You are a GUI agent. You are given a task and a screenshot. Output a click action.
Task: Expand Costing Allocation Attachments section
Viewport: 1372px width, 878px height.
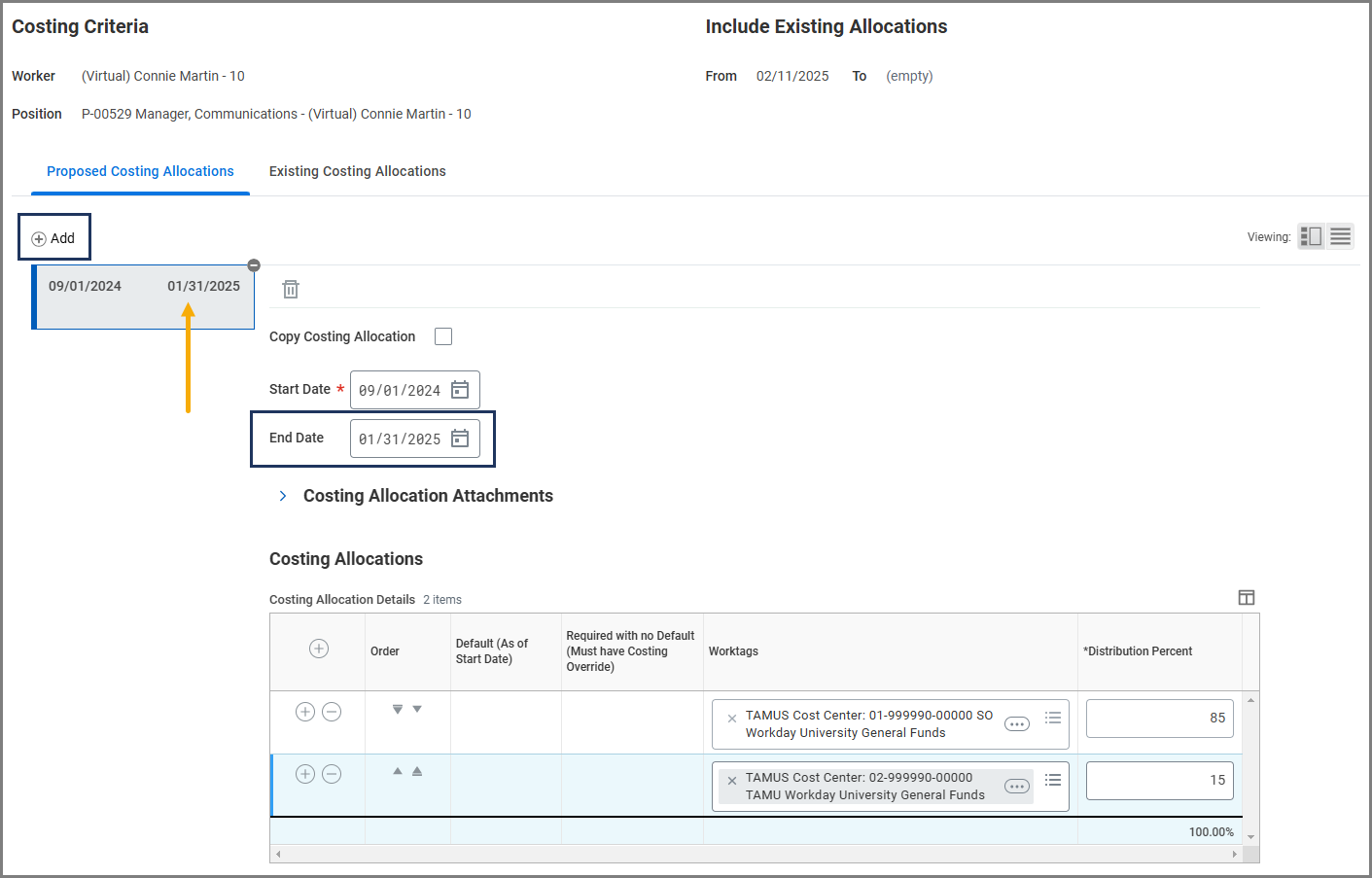pos(283,496)
